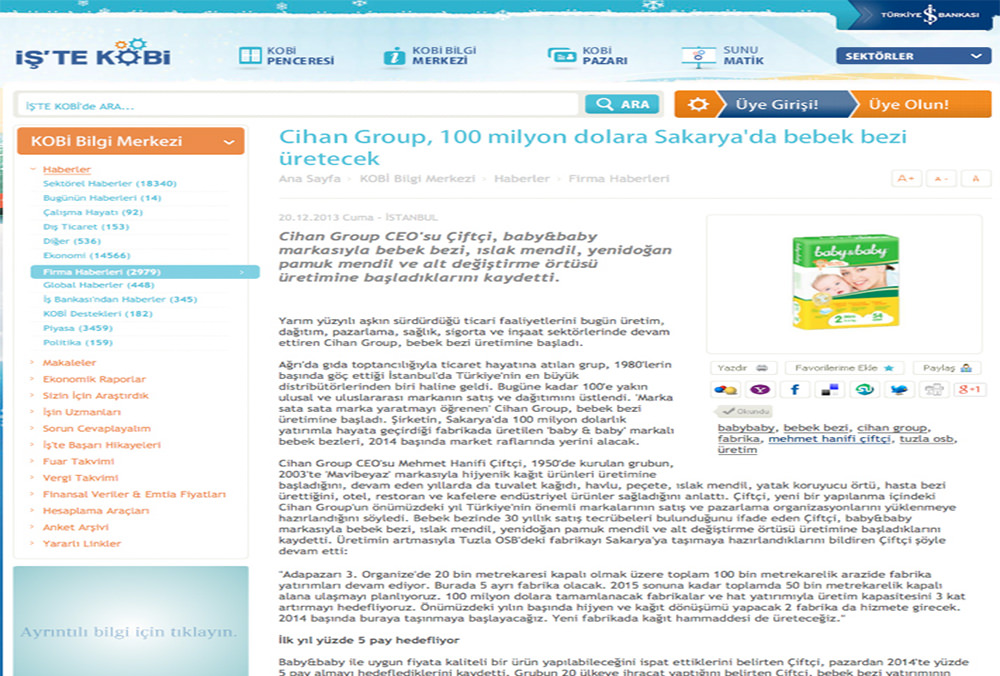Click the ARA search button
The width and height of the screenshot is (1000, 676).
[622, 104]
